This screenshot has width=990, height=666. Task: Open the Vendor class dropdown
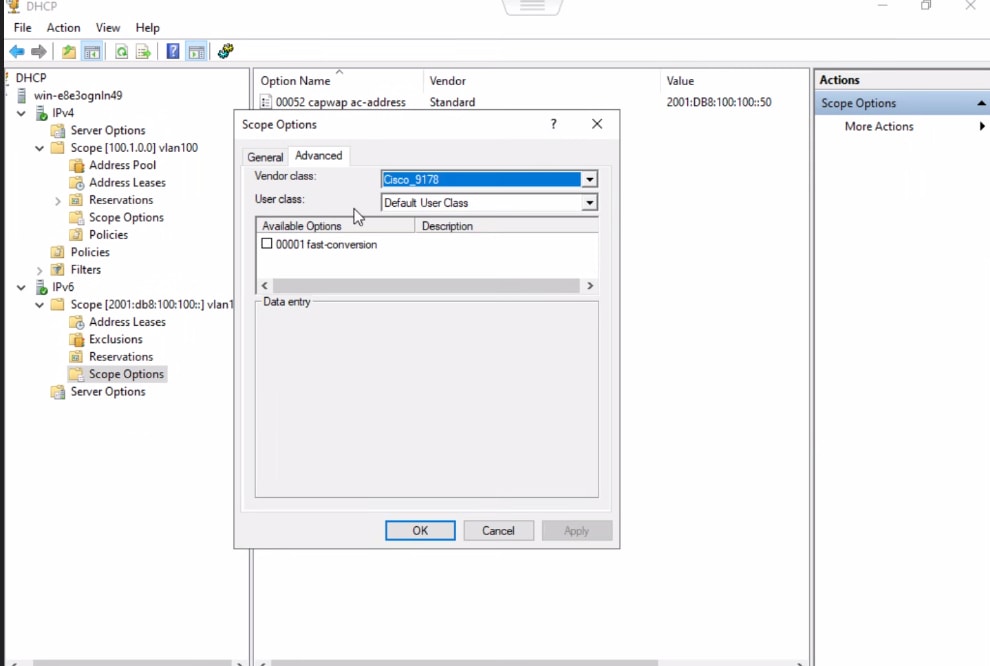(589, 179)
